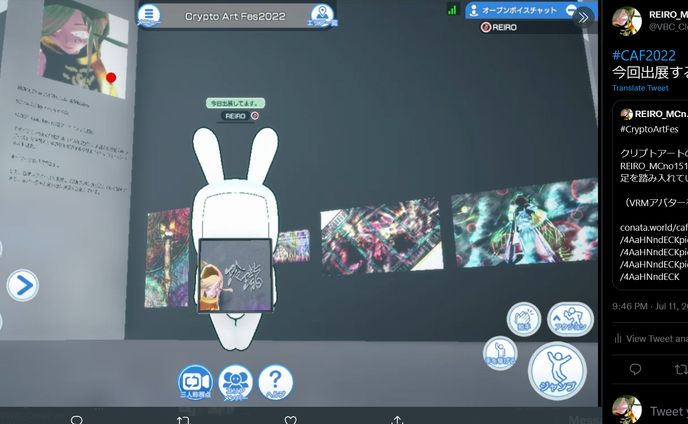
Task: Expand the left side panel arrow
Action: pos(22,286)
